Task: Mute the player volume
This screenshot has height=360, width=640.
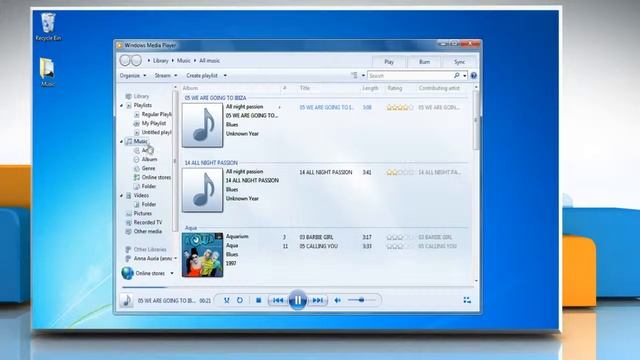Action: 338,300
